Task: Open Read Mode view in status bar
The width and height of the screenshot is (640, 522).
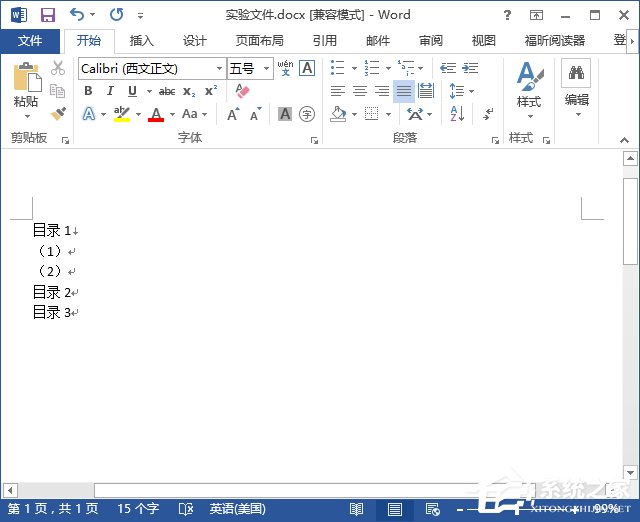Action: click(x=358, y=509)
